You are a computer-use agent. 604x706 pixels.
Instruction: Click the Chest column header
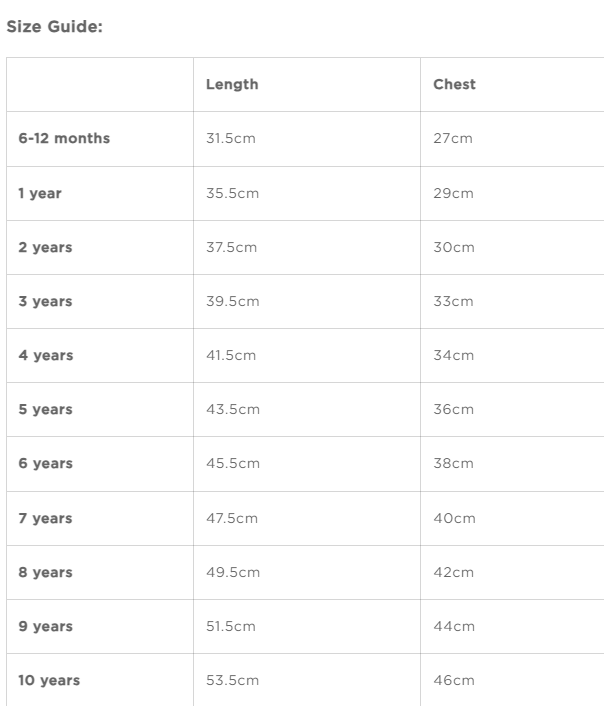click(x=454, y=84)
